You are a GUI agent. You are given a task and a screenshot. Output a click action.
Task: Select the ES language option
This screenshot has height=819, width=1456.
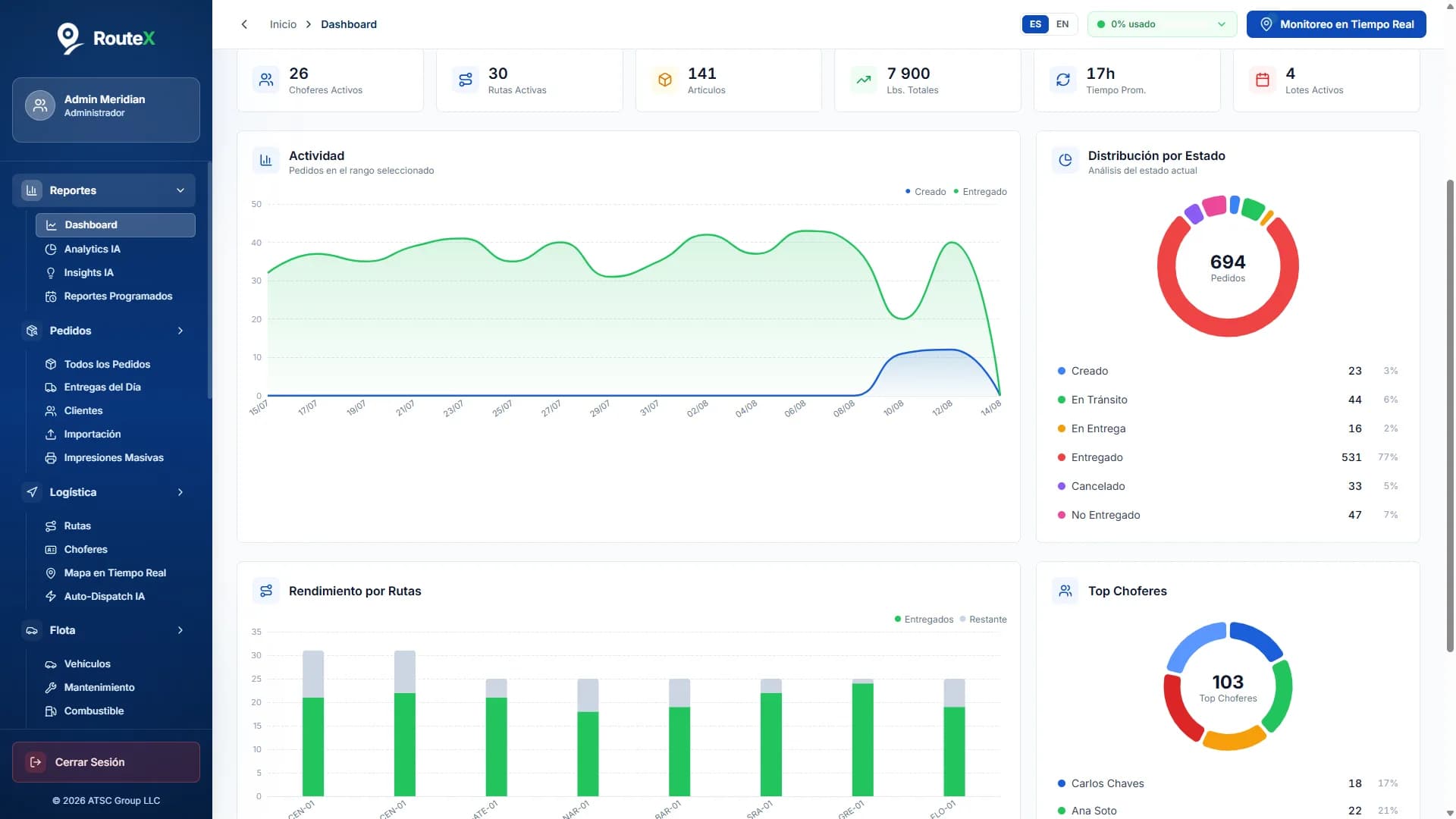click(1035, 24)
